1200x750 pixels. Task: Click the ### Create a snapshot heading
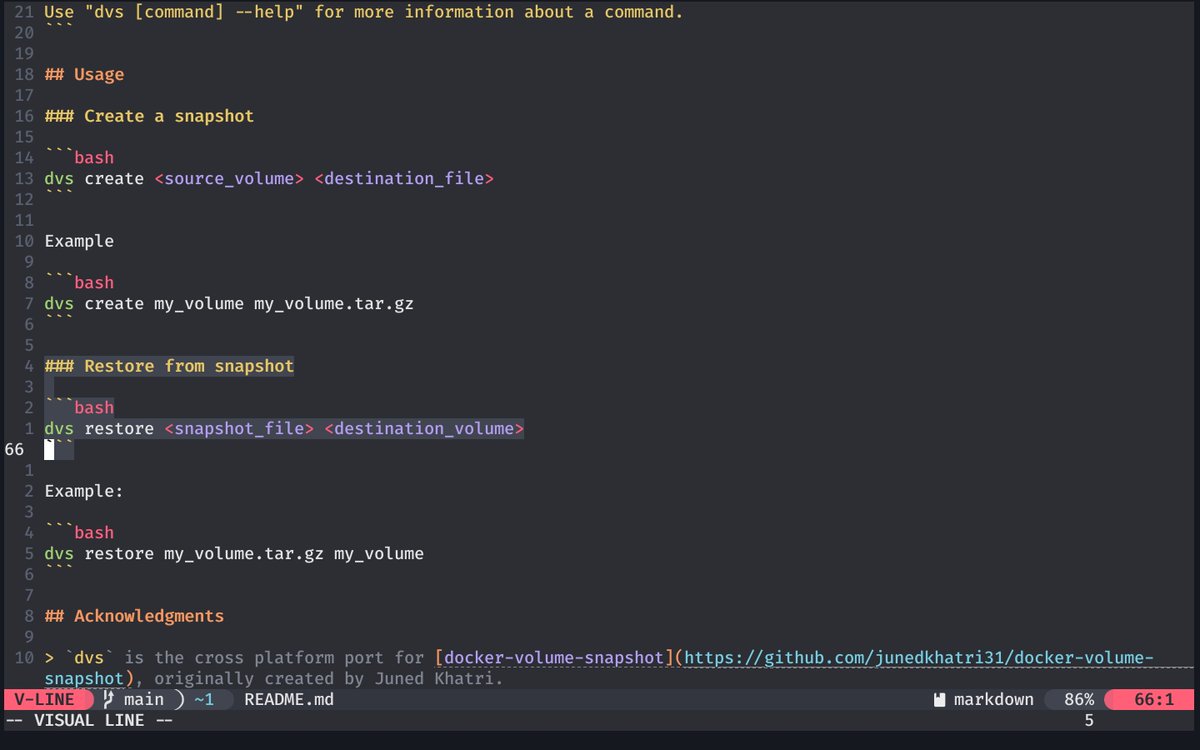click(x=149, y=116)
